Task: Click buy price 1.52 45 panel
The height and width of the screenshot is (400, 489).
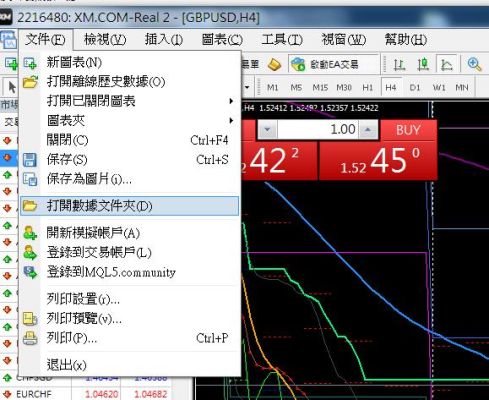Action: [x=378, y=161]
